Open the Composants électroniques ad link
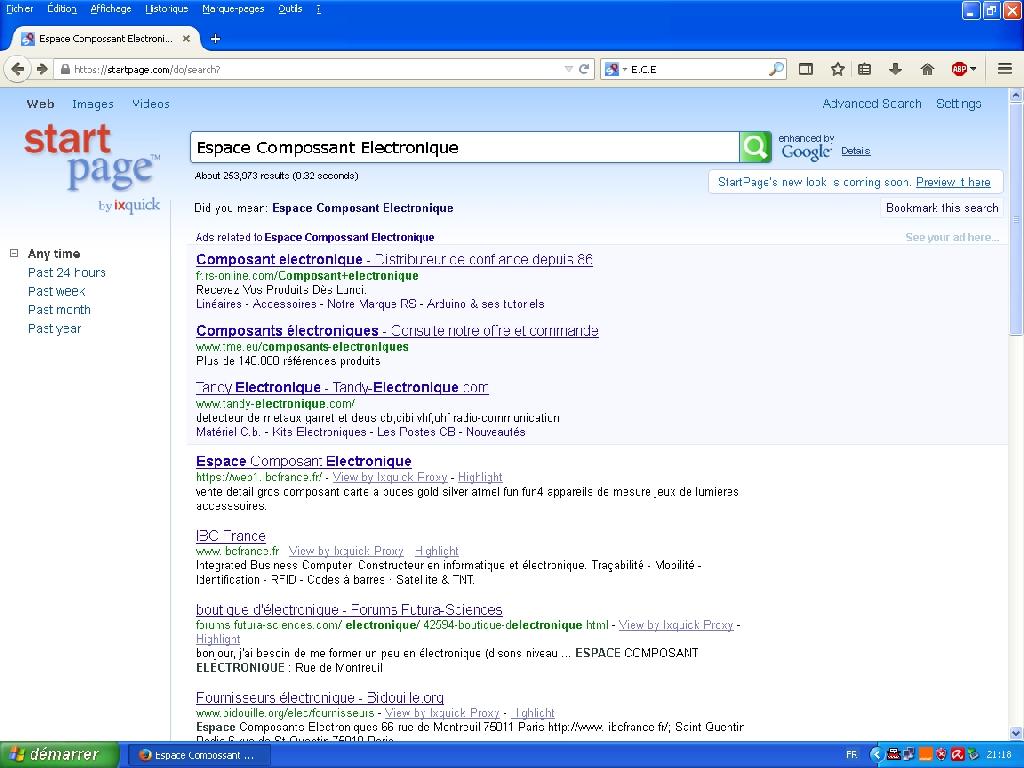Viewport: 1024px width, 768px height. [x=397, y=331]
